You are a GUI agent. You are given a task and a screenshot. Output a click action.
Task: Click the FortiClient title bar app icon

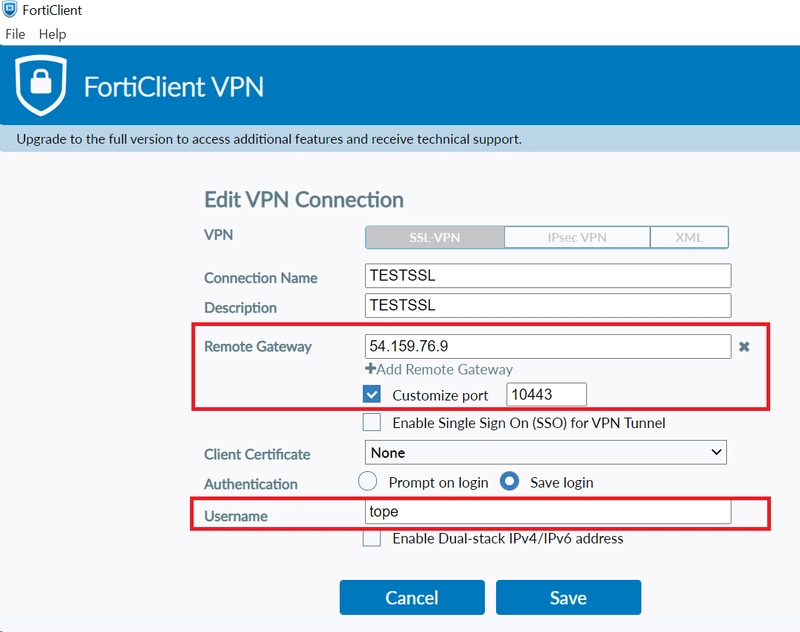[x=10, y=10]
